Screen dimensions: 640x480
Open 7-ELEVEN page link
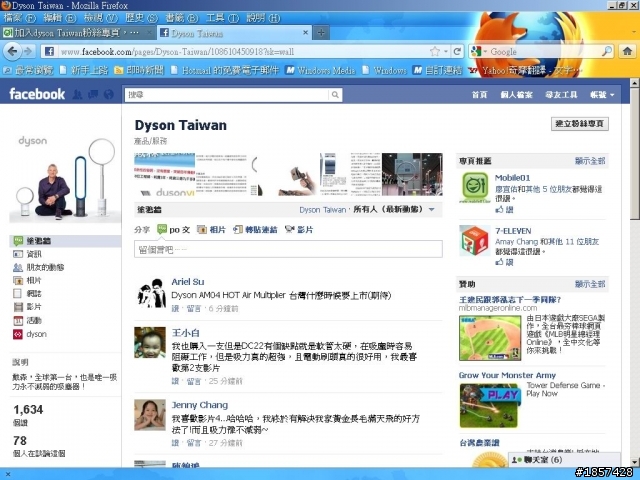click(x=513, y=231)
